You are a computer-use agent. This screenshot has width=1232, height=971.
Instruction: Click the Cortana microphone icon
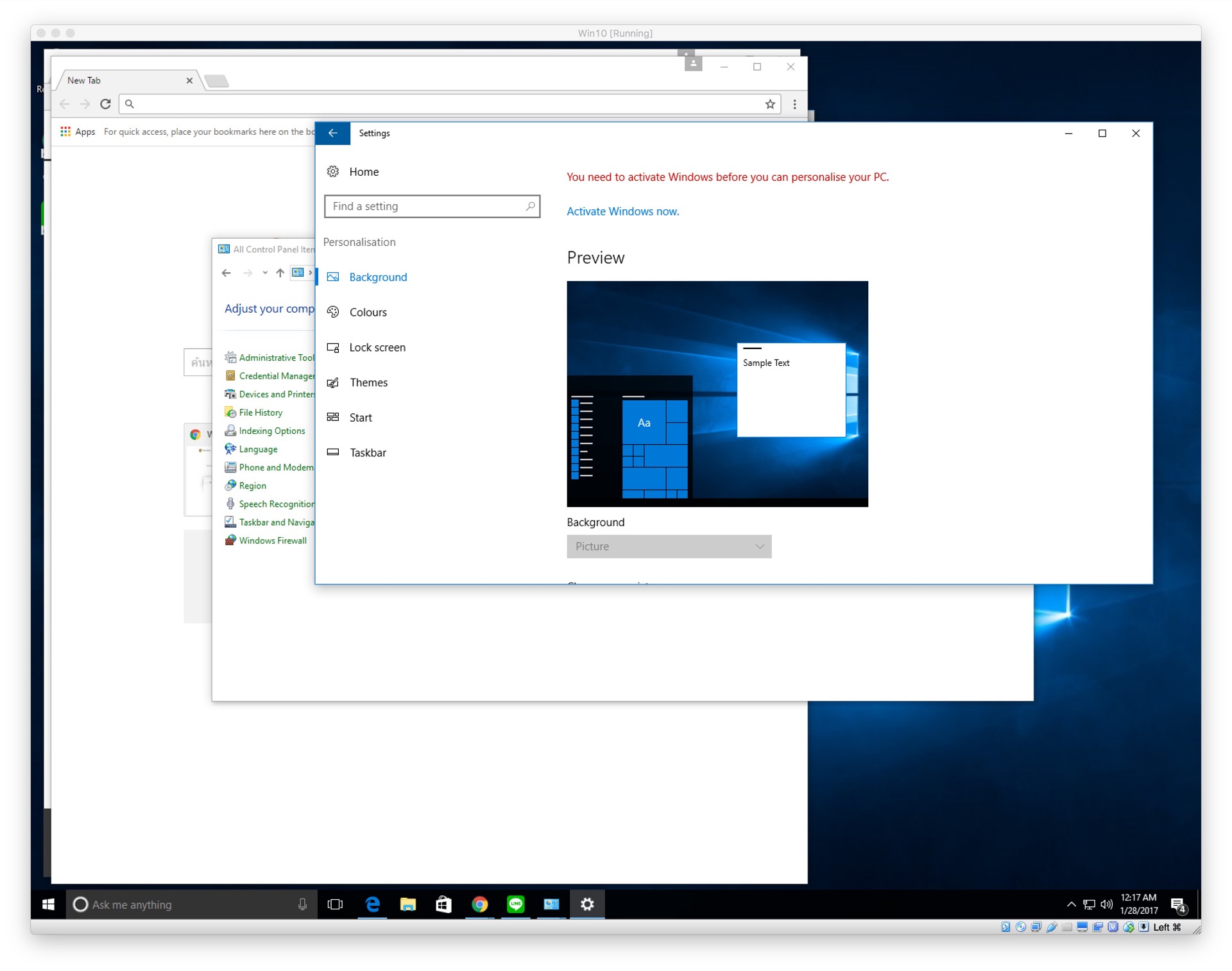(302, 904)
